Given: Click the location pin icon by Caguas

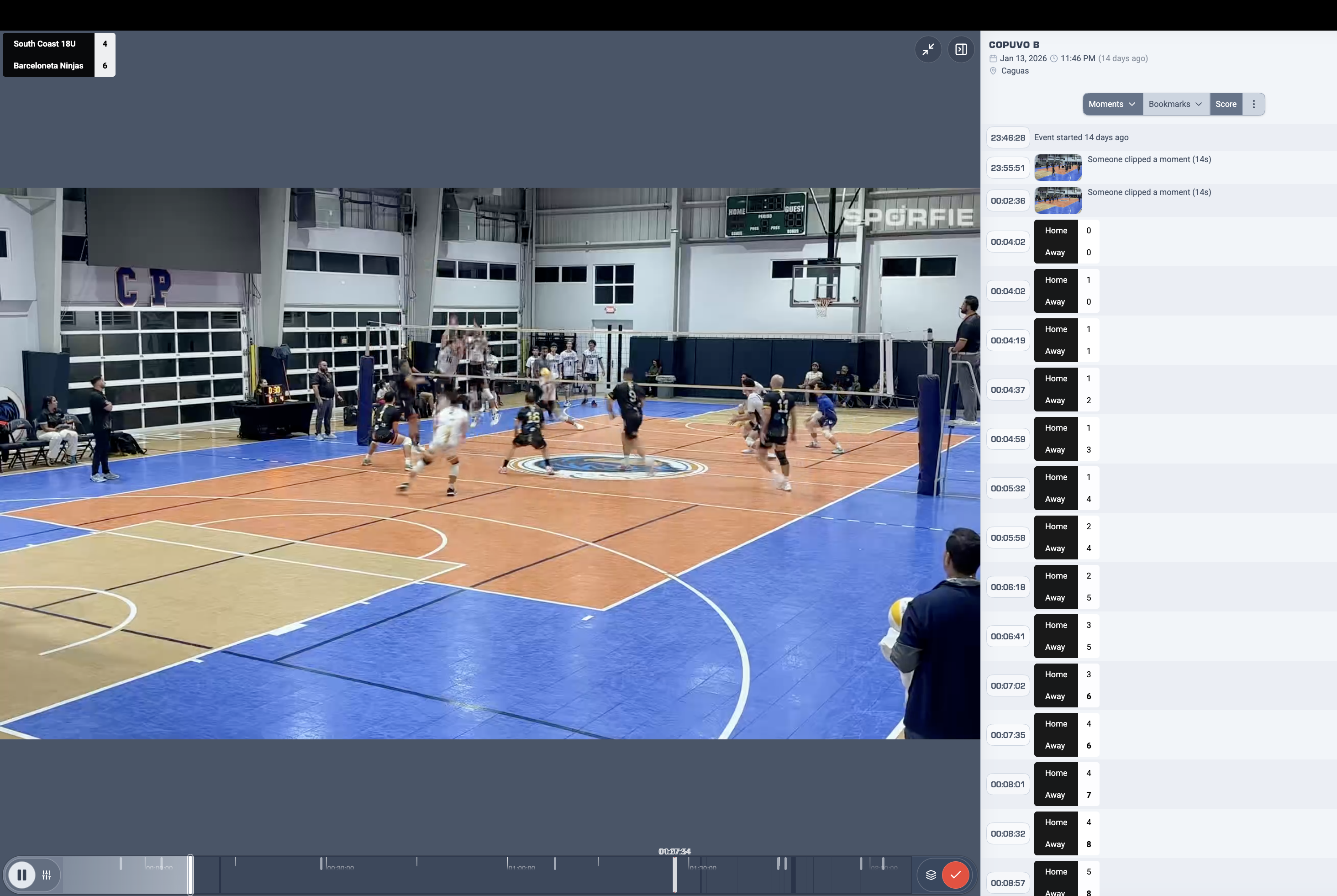Looking at the screenshot, I should click(993, 71).
